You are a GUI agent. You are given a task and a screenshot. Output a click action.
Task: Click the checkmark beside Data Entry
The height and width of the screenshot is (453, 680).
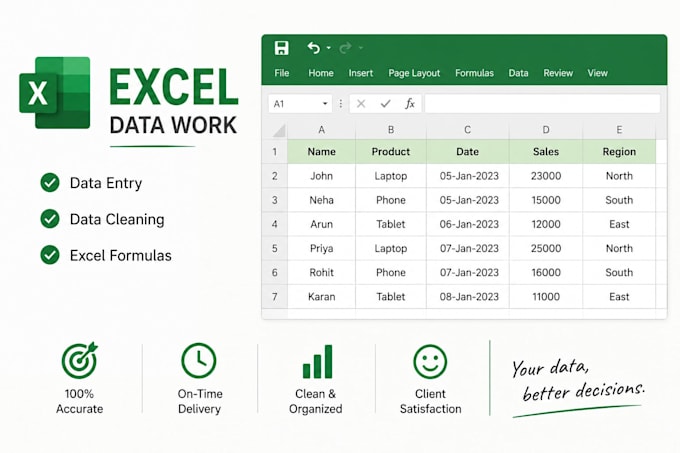50,183
